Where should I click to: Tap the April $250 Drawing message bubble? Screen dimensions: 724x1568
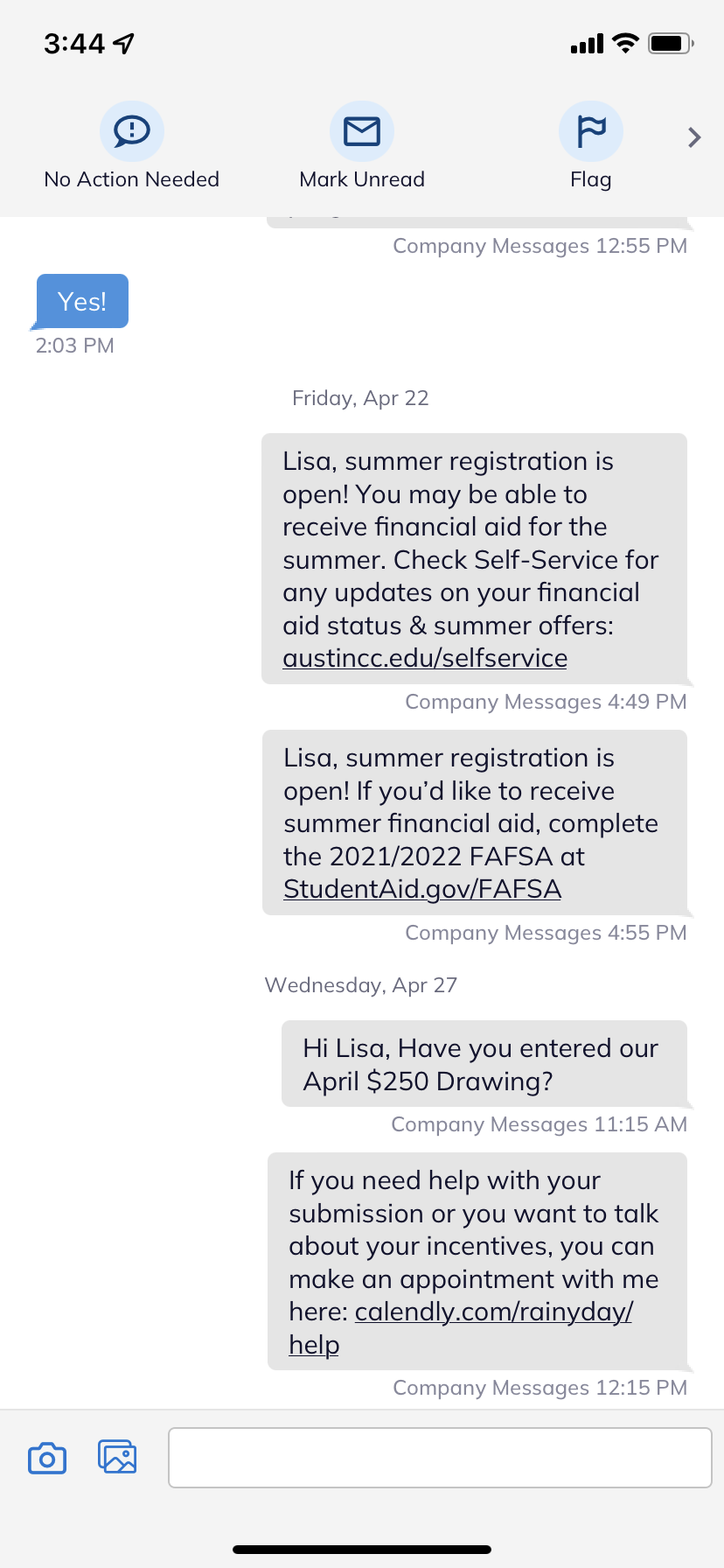(x=484, y=1064)
